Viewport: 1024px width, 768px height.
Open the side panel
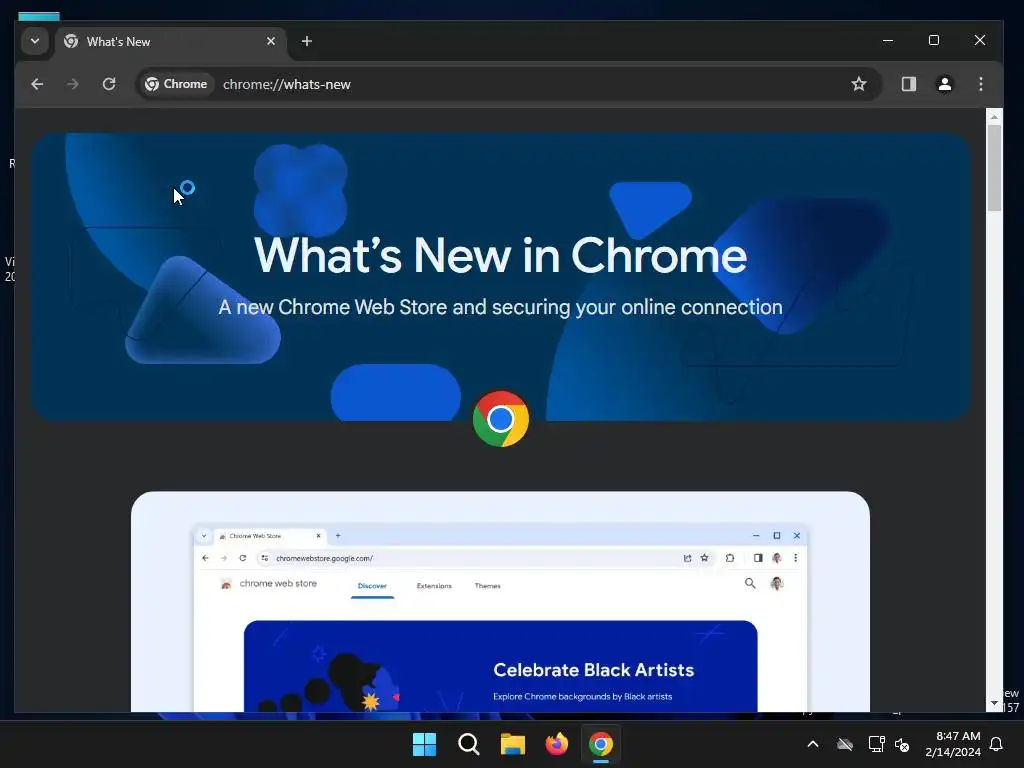[909, 84]
